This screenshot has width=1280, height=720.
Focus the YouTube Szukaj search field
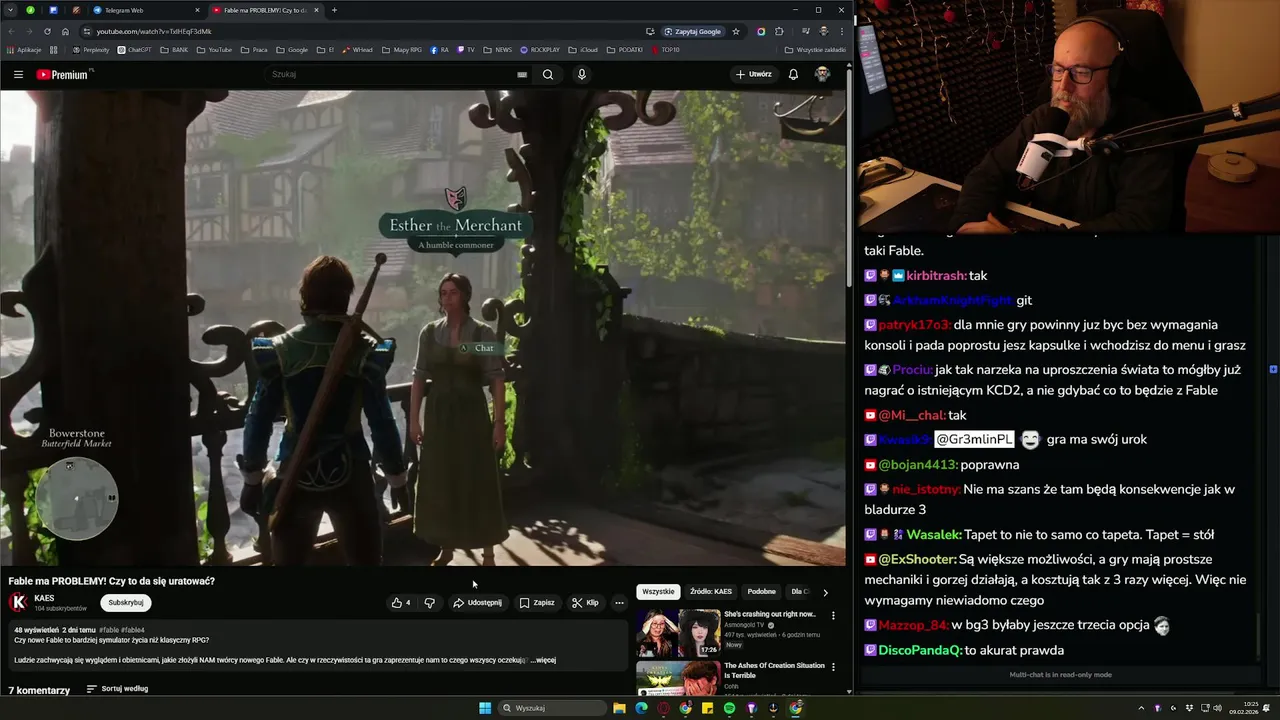point(390,74)
